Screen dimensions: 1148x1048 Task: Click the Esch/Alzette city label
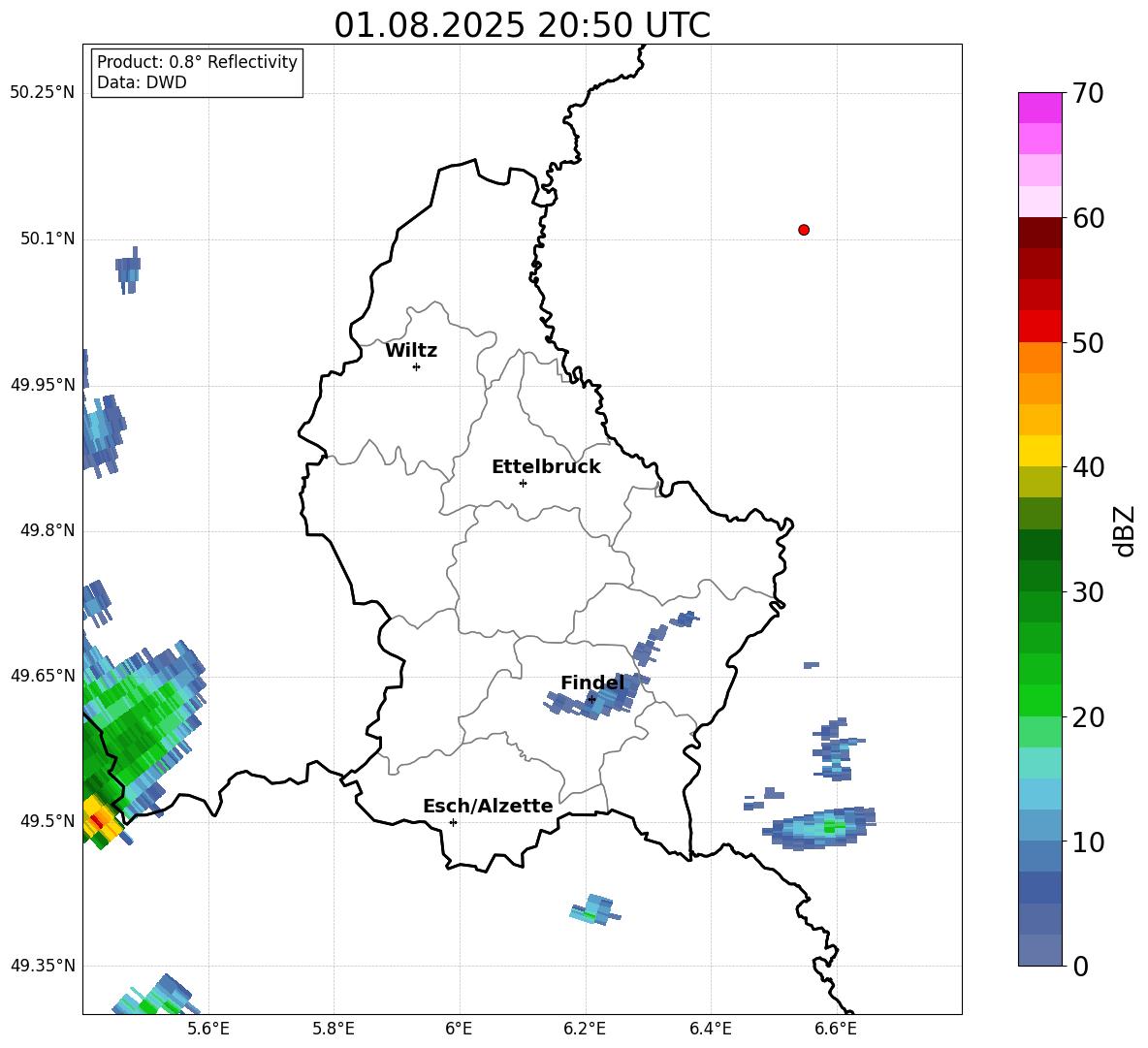[x=488, y=806]
